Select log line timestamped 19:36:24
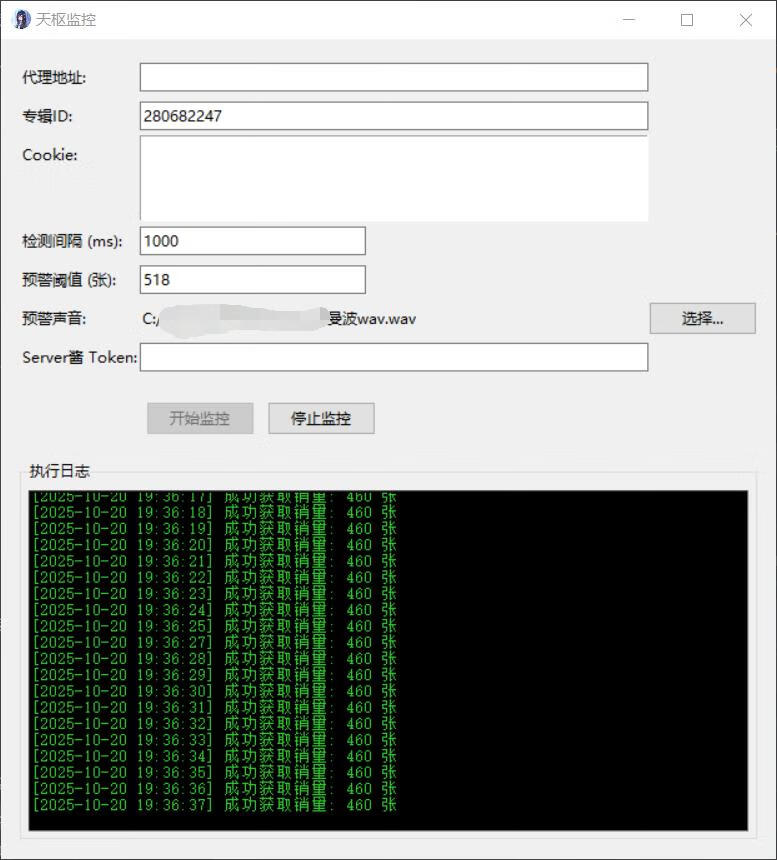The height and width of the screenshot is (860, 777). (214, 610)
